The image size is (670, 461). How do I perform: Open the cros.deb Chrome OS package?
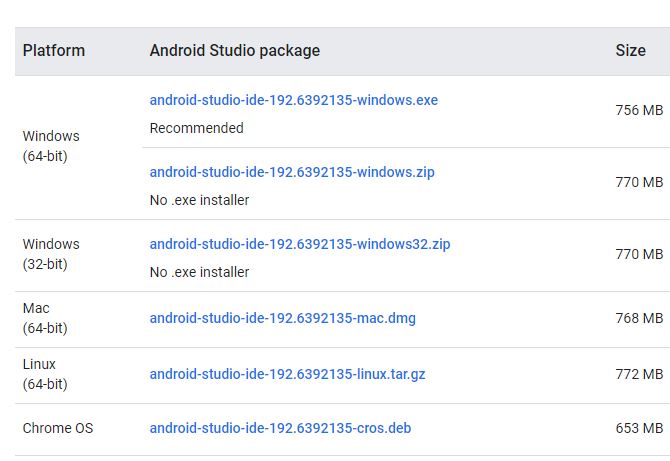[280, 428]
